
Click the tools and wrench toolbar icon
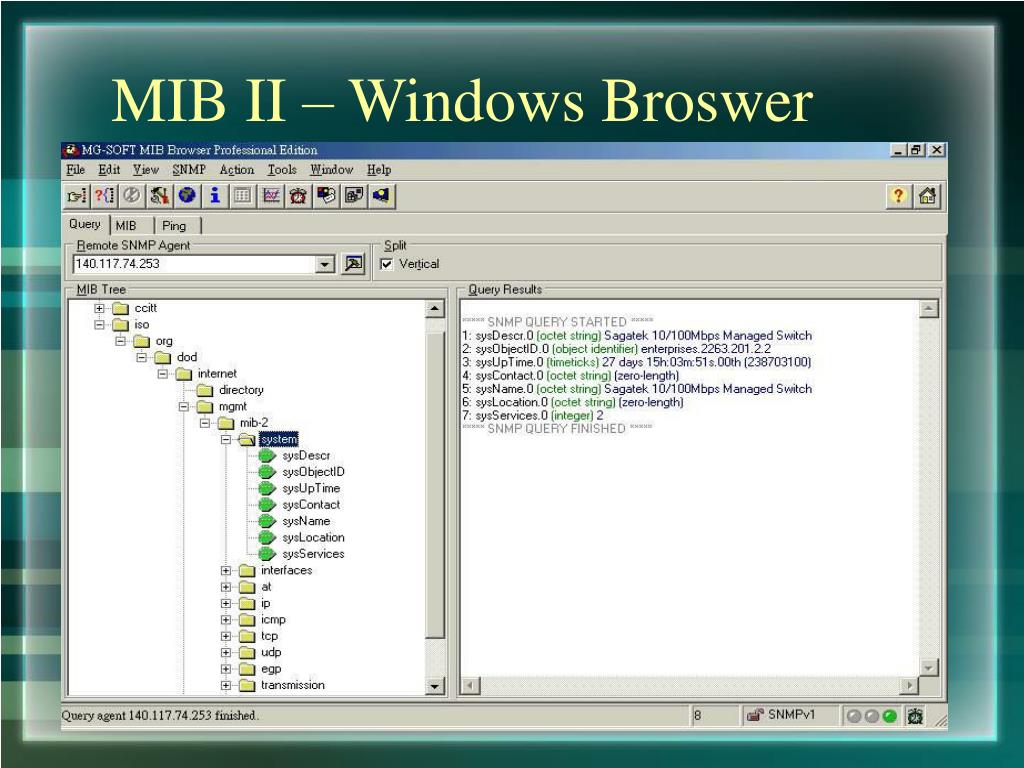pos(159,195)
